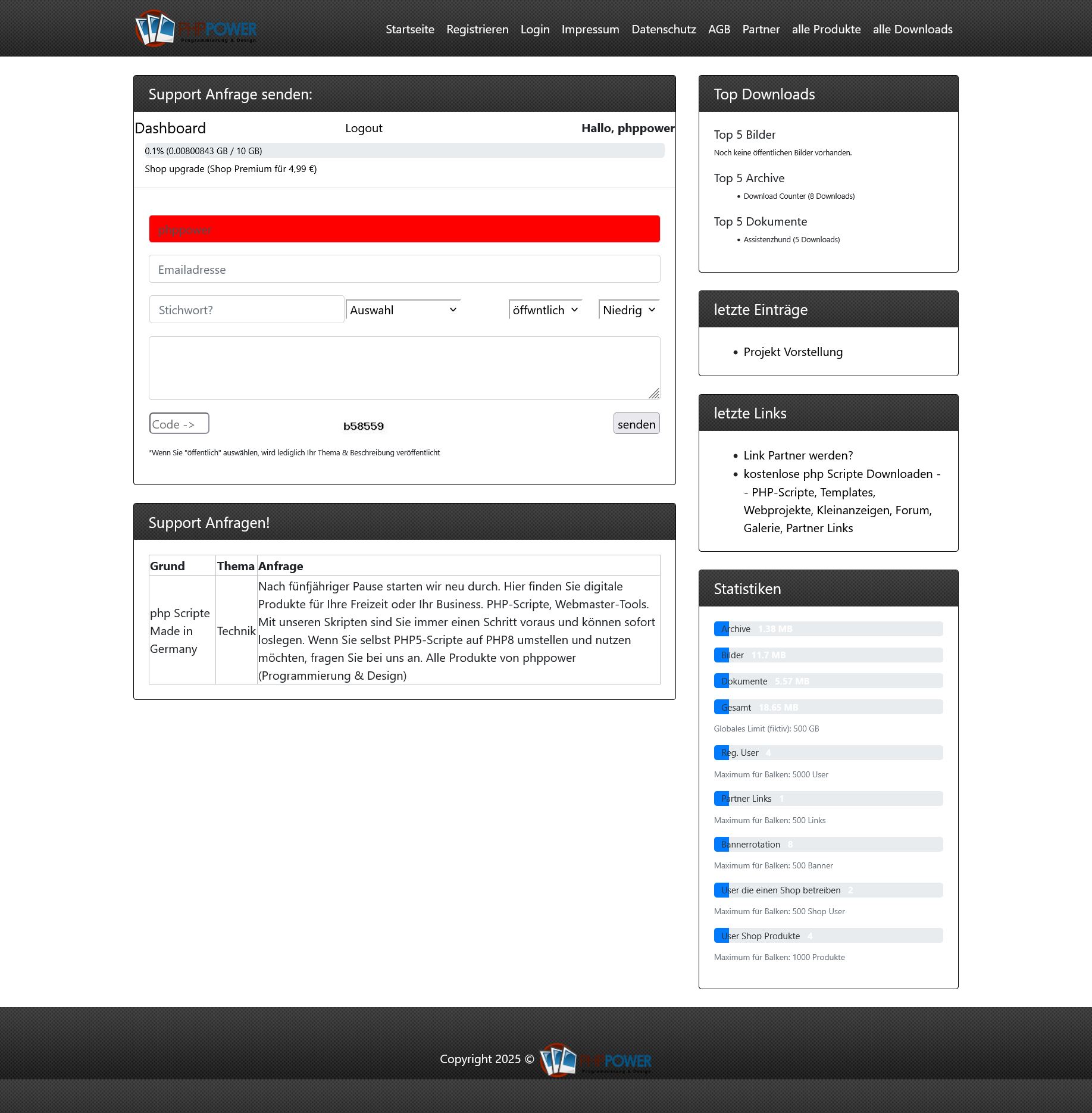Click into the Stichwort text field
The height and width of the screenshot is (1113, 1092).
(246, 309)
